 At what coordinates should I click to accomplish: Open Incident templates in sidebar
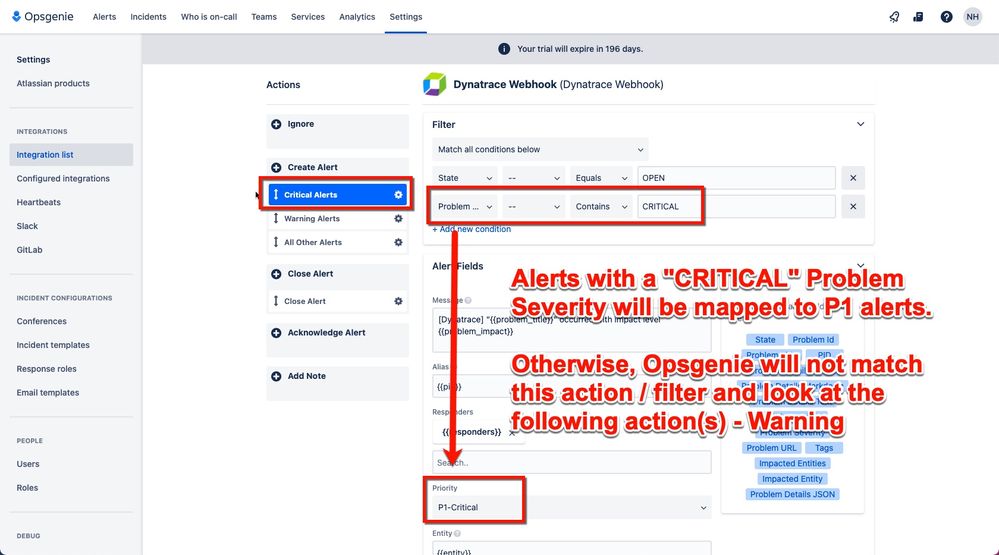coord(53,345)
